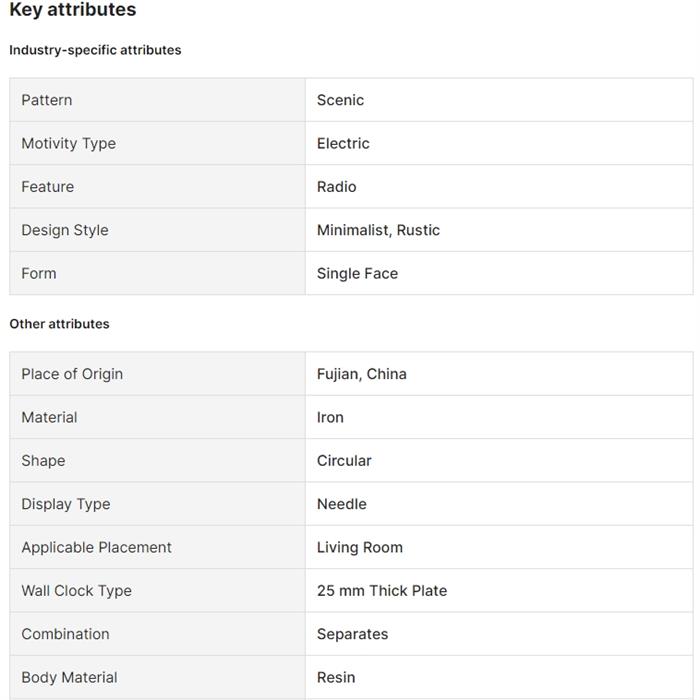The image size is (700, 700).
Task: Click the Resin body material value
Action: (x=336, y=677)
